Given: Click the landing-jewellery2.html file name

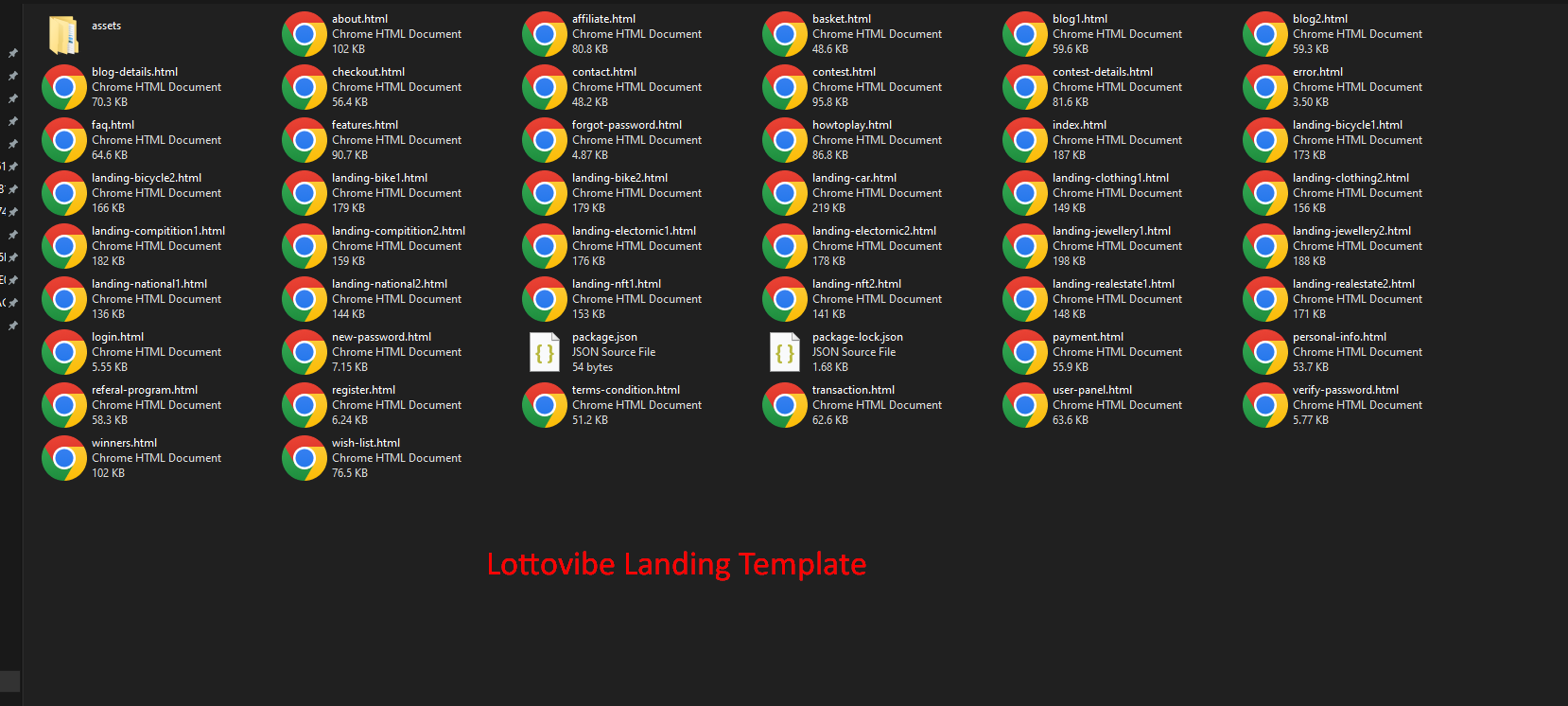Looking at the screenshot, I should (1351, 231).
